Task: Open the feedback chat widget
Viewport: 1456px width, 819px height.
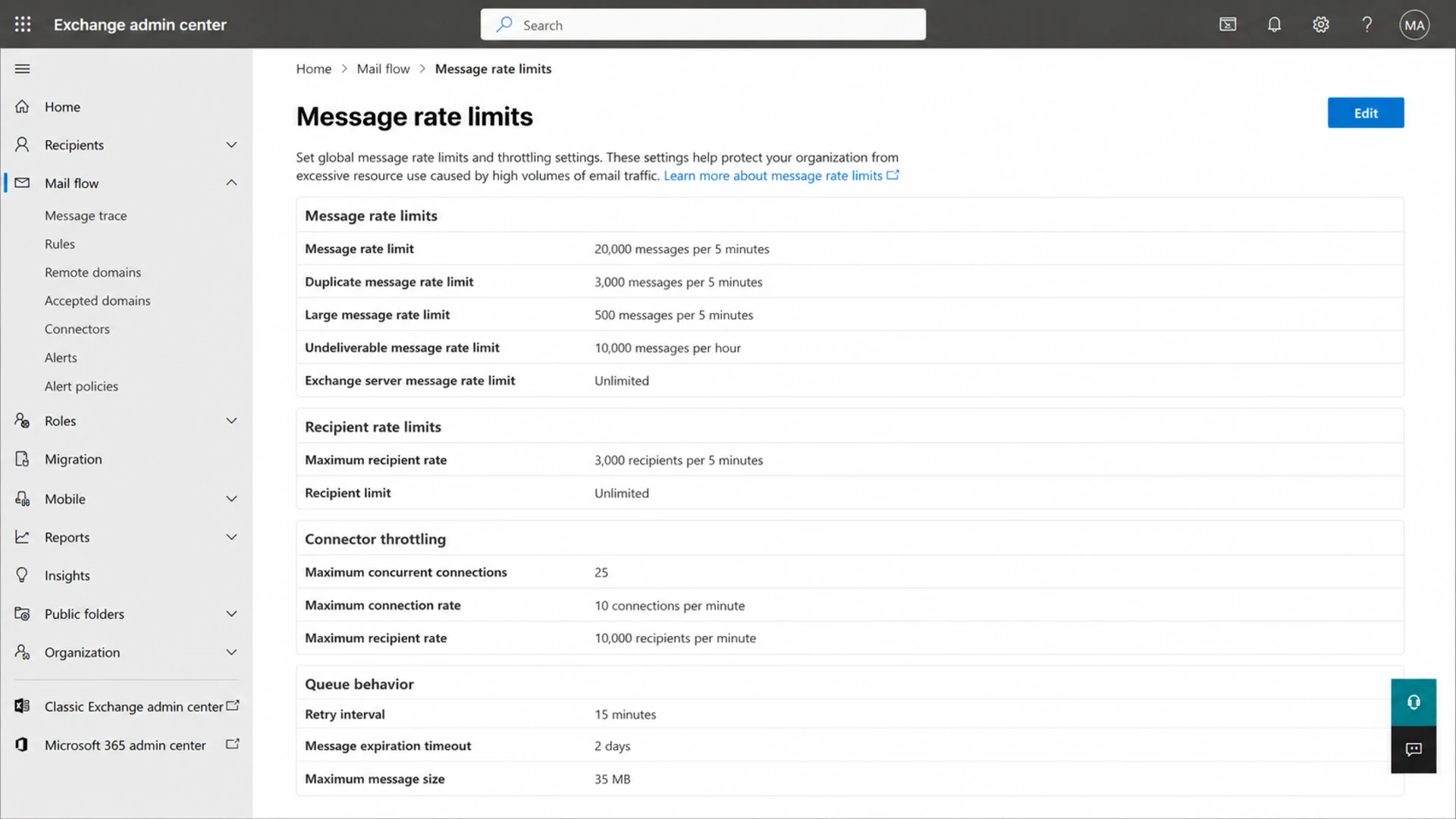Action: [x=1414, y=750]
